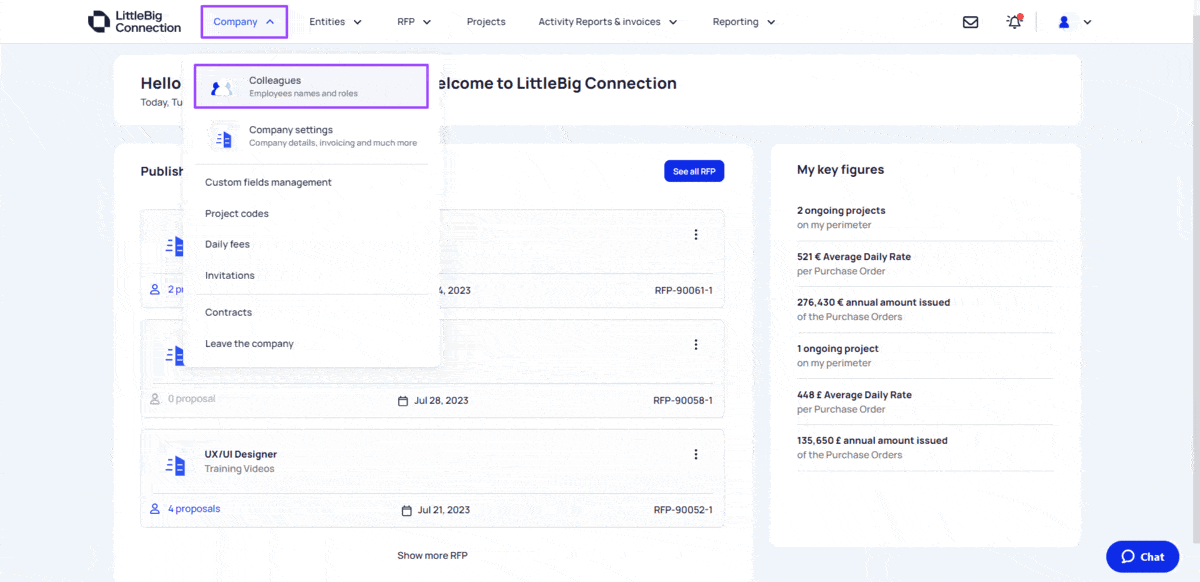Open Invitations entry

click(230, 275)
